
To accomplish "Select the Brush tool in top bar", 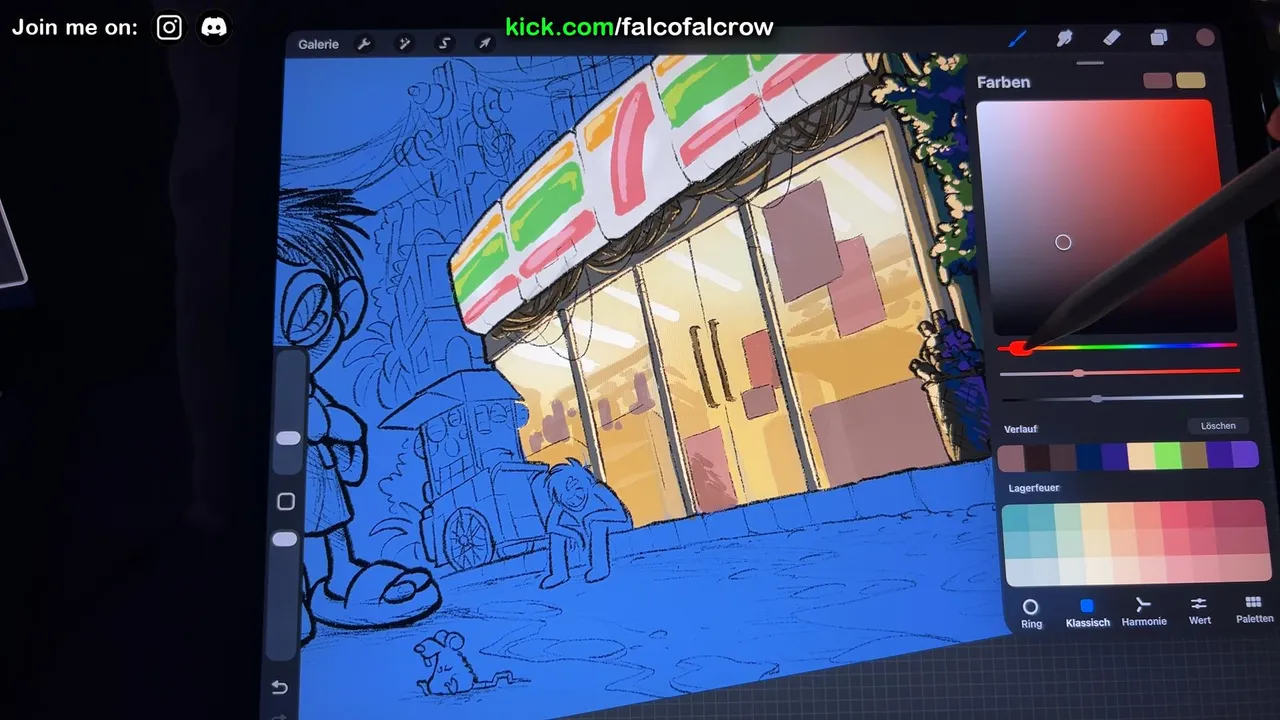I will tap(1017, 39).
